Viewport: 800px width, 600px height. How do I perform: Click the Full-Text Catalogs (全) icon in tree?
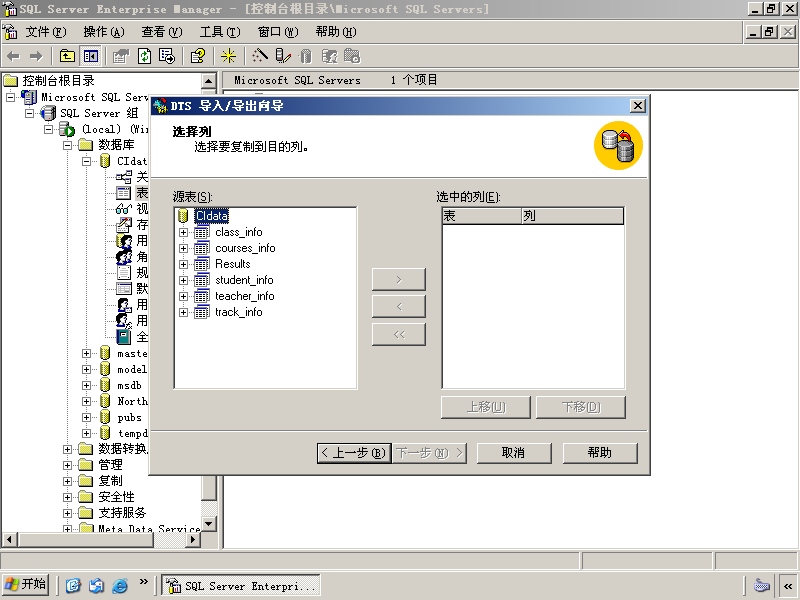(123, 337)
